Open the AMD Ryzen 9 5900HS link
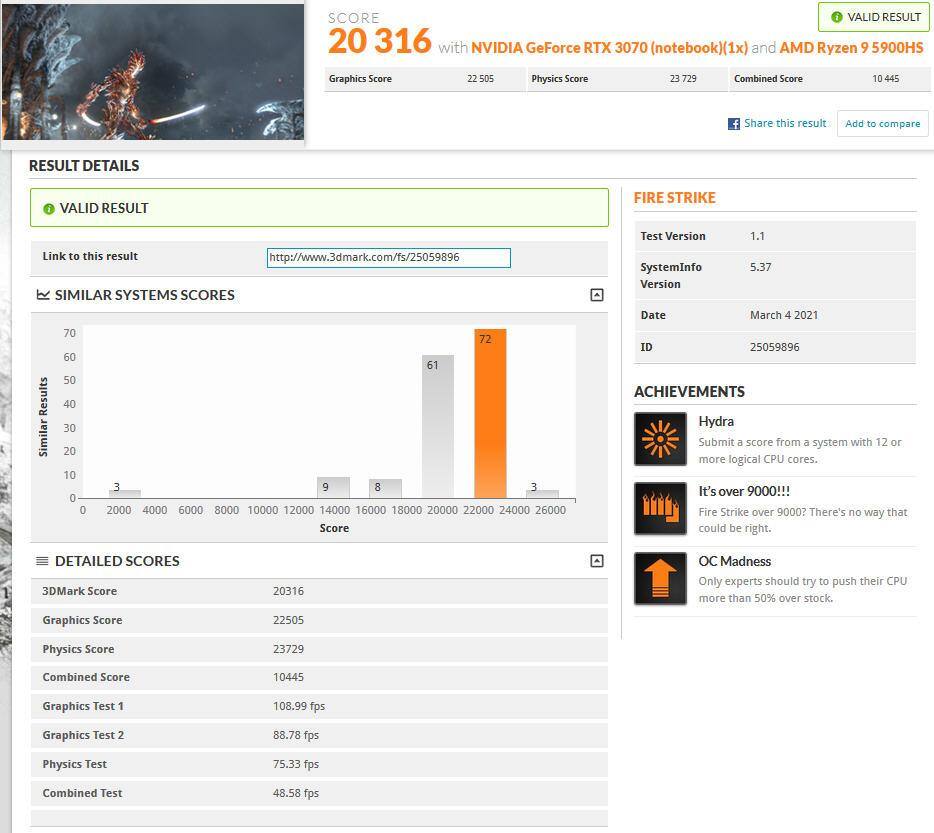This screenshot has width=934, height=833. pyautogui.click(x=851, y=47)
